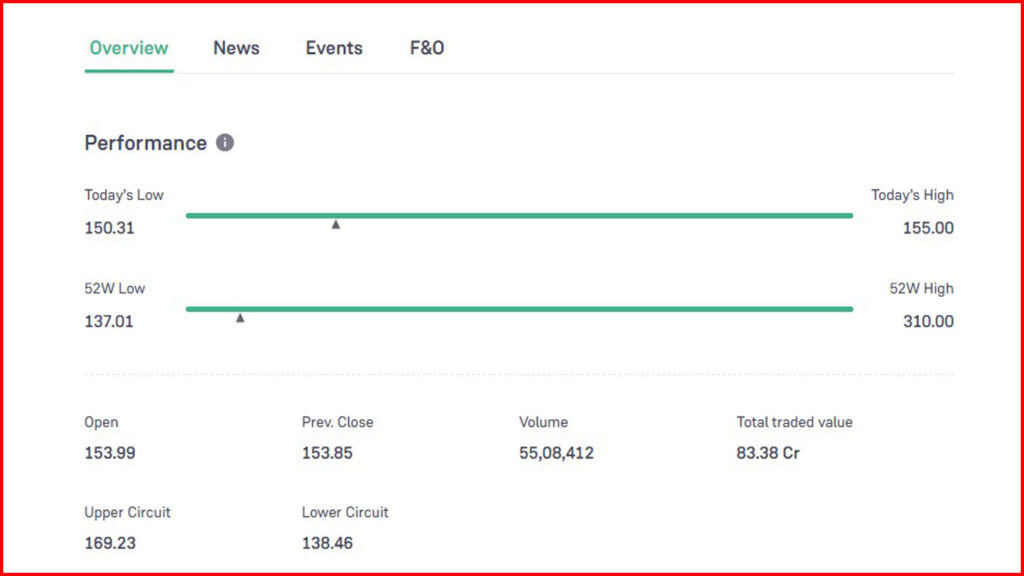
Task: Click the Prev. Close value 153.85
Action: [327, 453]
